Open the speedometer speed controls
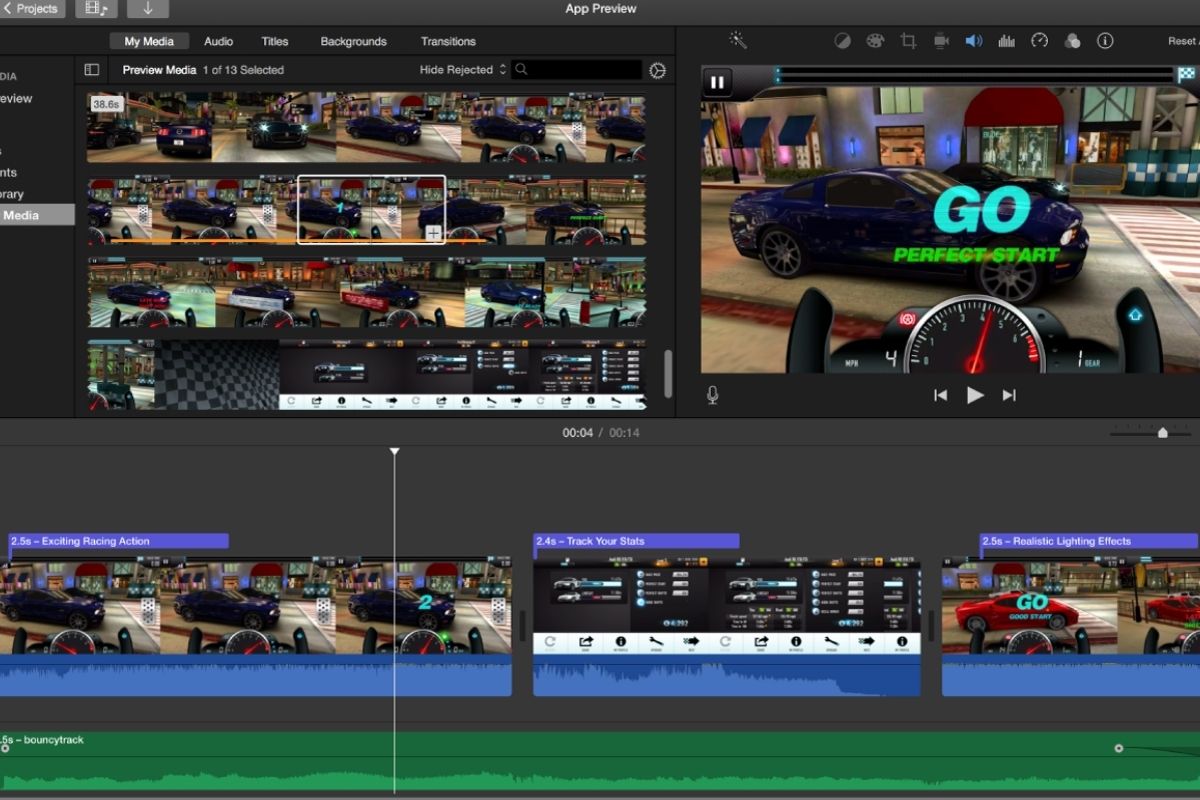 click(x=1039, y=41)
